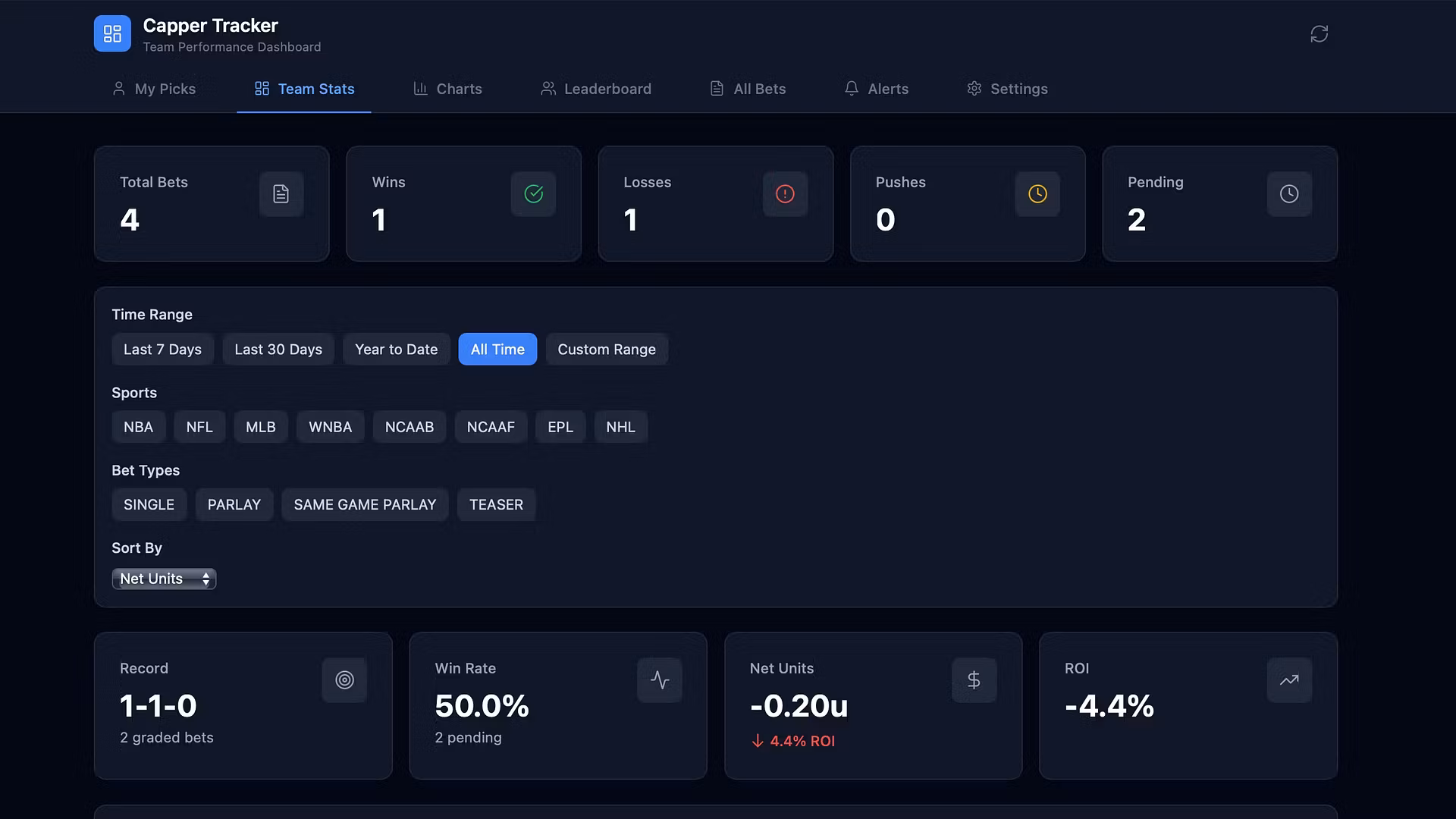The image size is (1456, 819).
Task: Switch to the Charts tab
Action: (447, 89)
